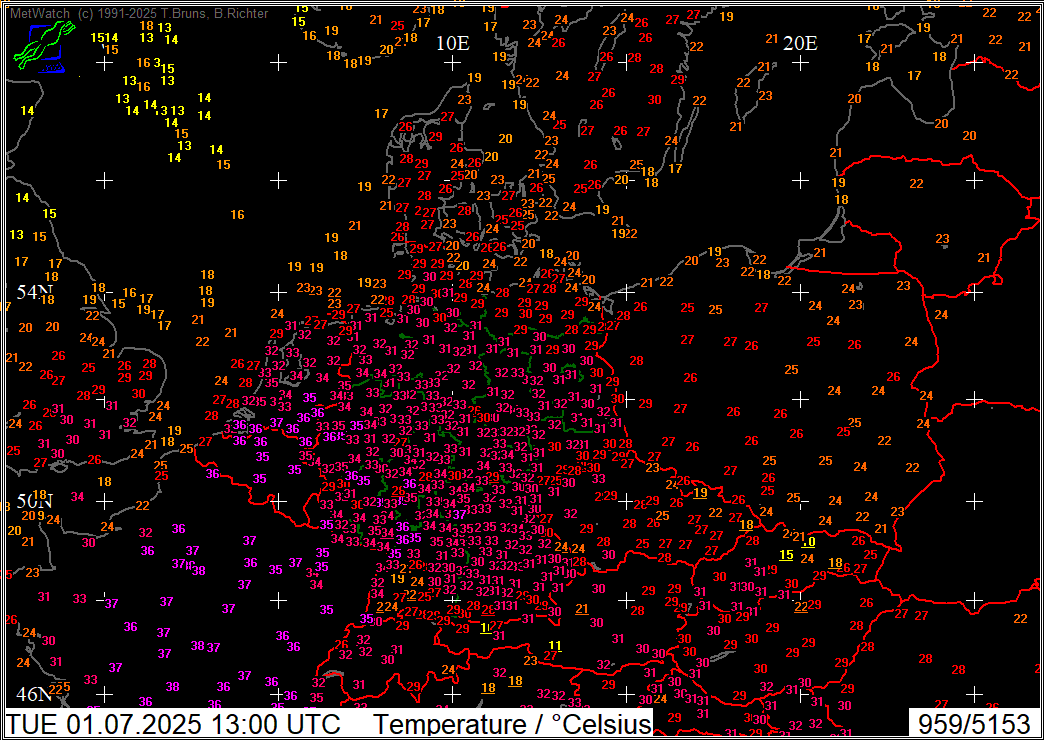Viewport: 1044px width, 740px height.
Task: Click the underlined yellow 11 station value
Action: 555,645
